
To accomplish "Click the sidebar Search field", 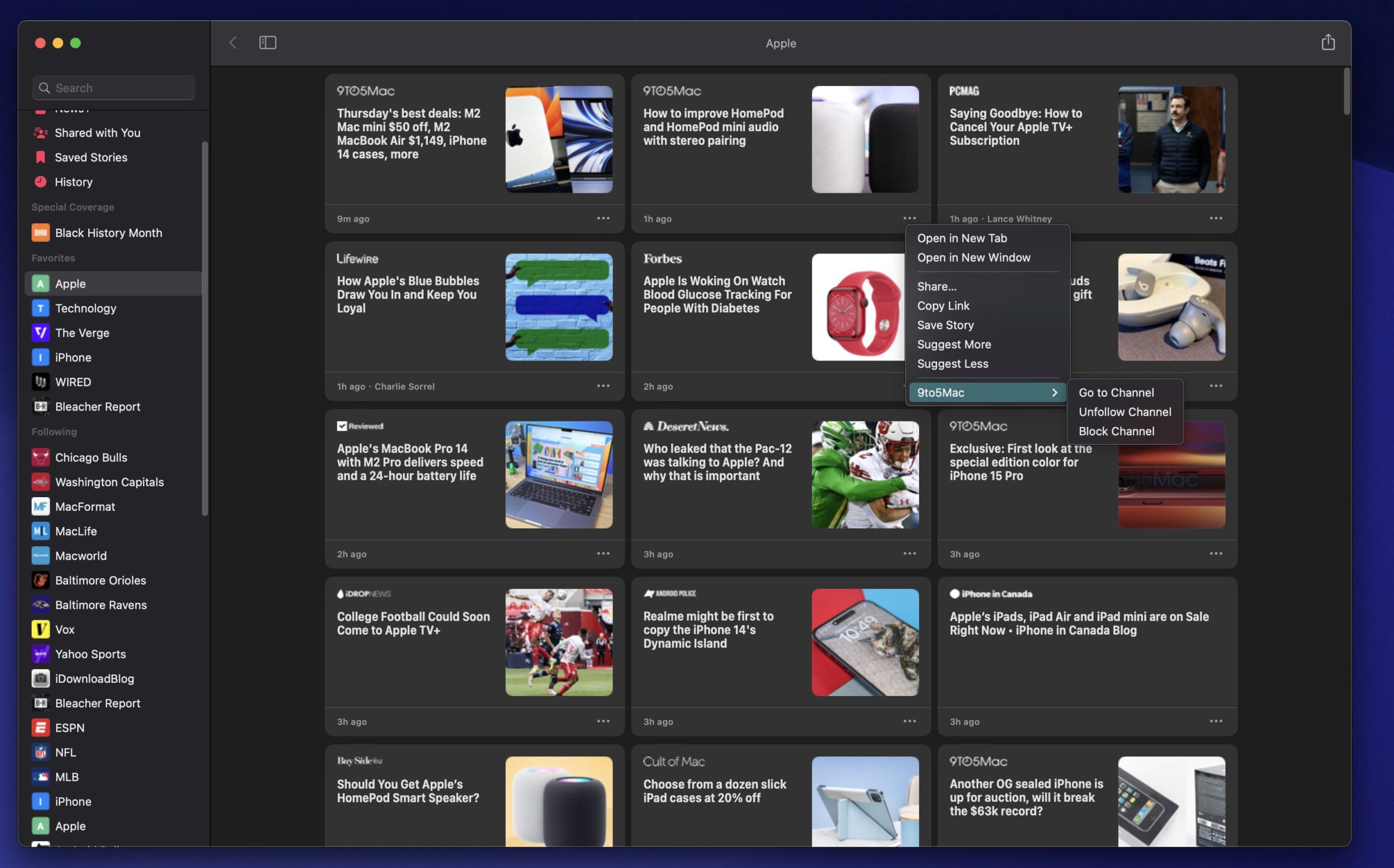I will pyautogui.click(x=114, y=88).
